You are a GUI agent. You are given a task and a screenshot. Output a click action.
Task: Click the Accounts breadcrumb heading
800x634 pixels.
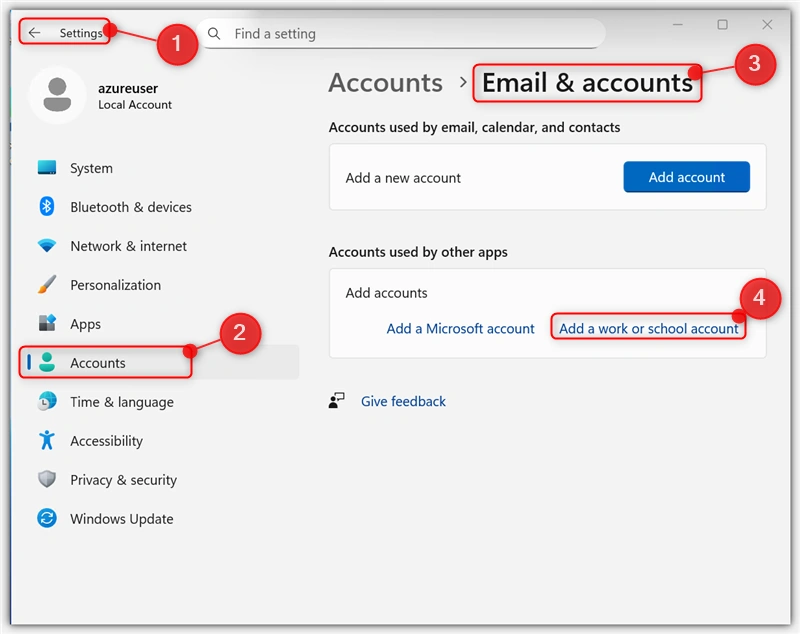[x=386, y=83]
